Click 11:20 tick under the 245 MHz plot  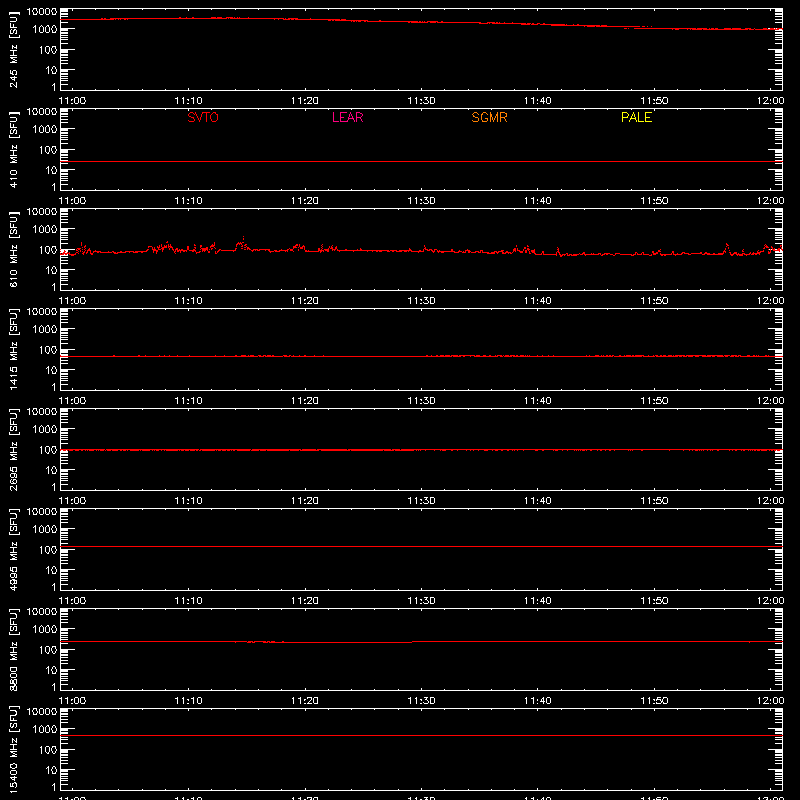(x=305, y=101)
